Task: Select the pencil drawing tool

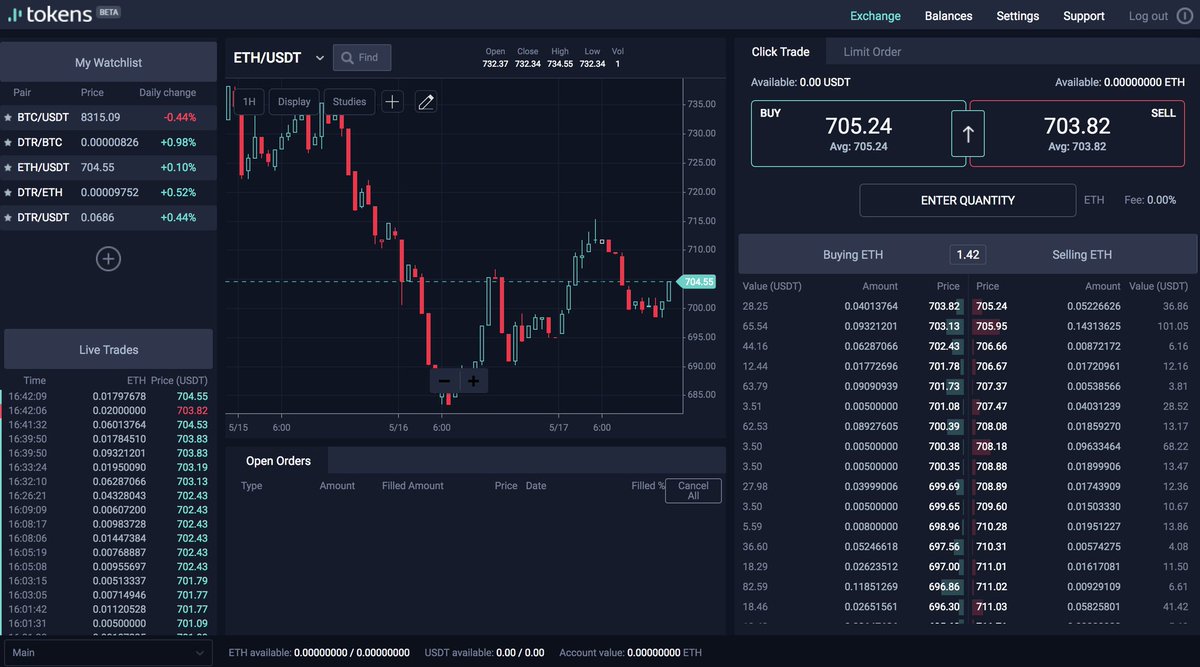Action: point(426,101)
